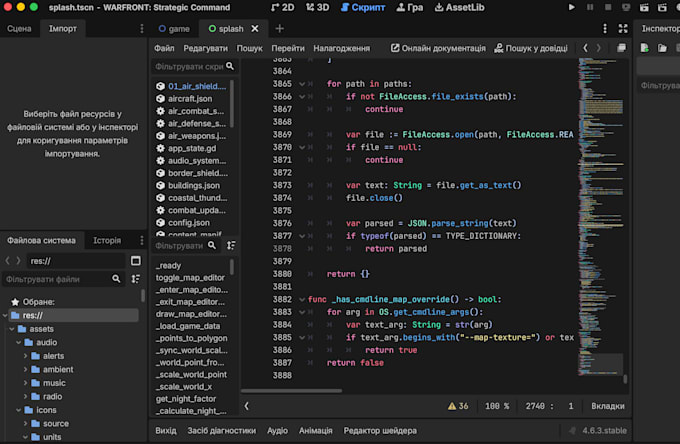Open the Файл menu
680x444 pixels.
[x=164, y=48]
